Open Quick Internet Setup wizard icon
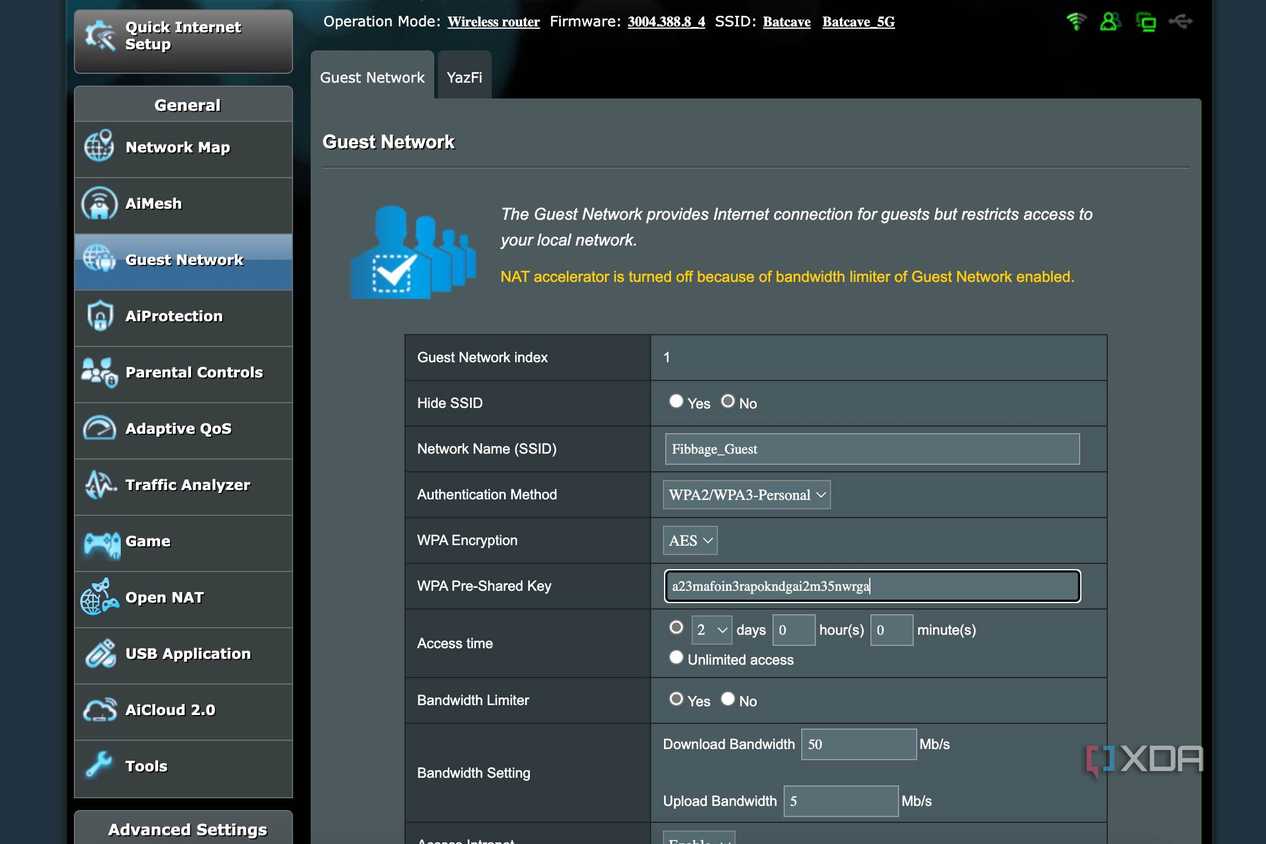 pyautogui.click(x=100, y=36)
